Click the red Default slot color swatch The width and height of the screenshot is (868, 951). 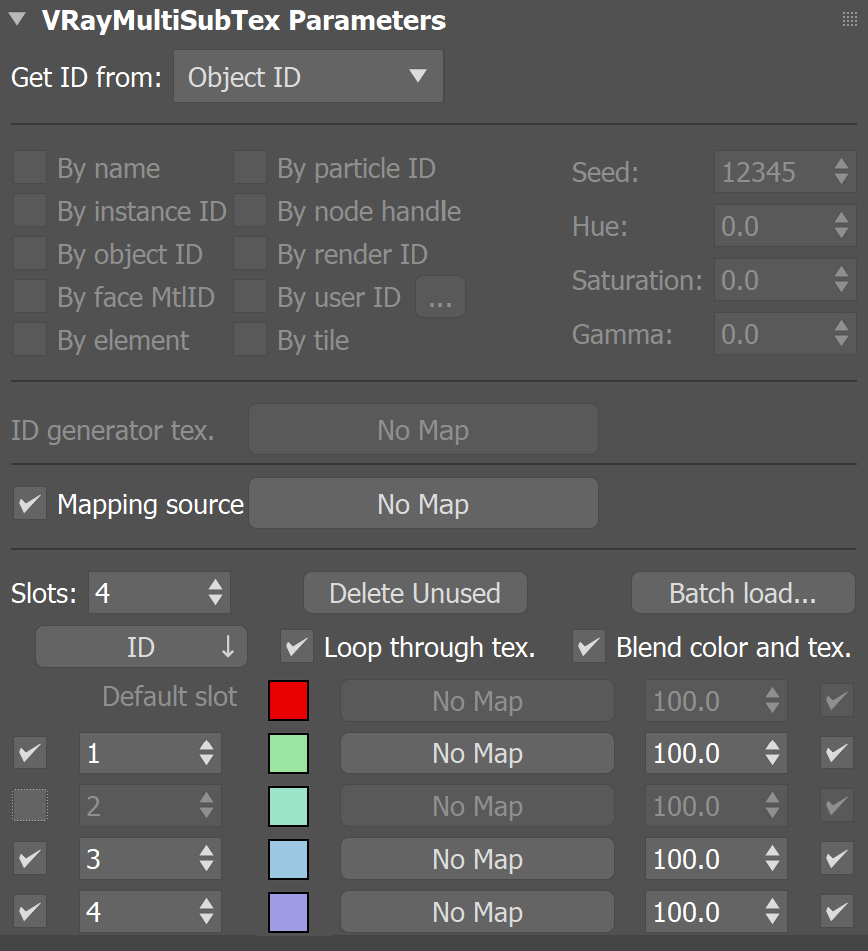point(288,701)
